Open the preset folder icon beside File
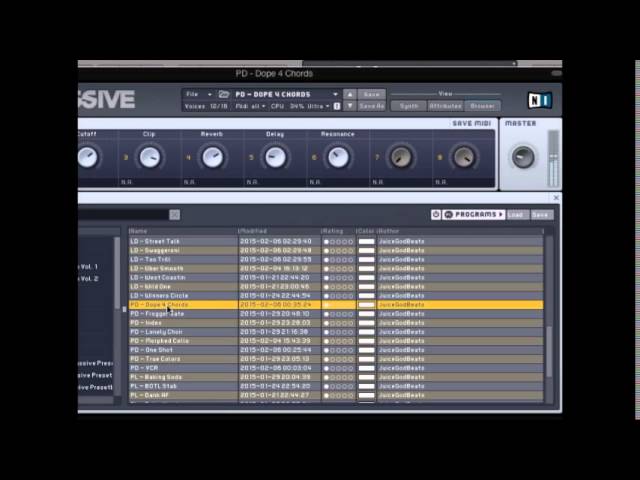 224,94
